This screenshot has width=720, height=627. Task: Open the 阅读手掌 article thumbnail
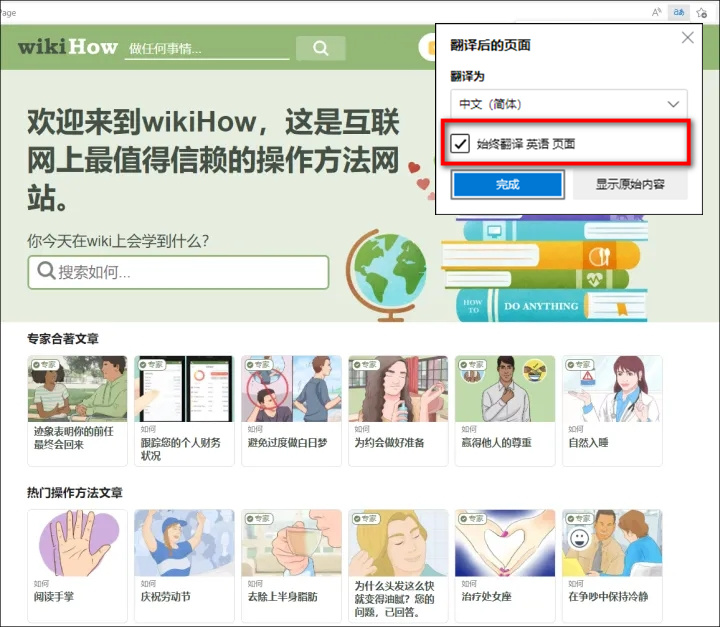coord(77,543)
